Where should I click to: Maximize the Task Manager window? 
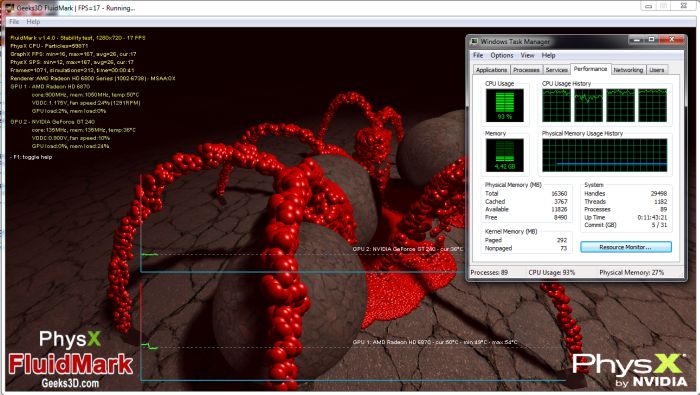pos(651,40)
